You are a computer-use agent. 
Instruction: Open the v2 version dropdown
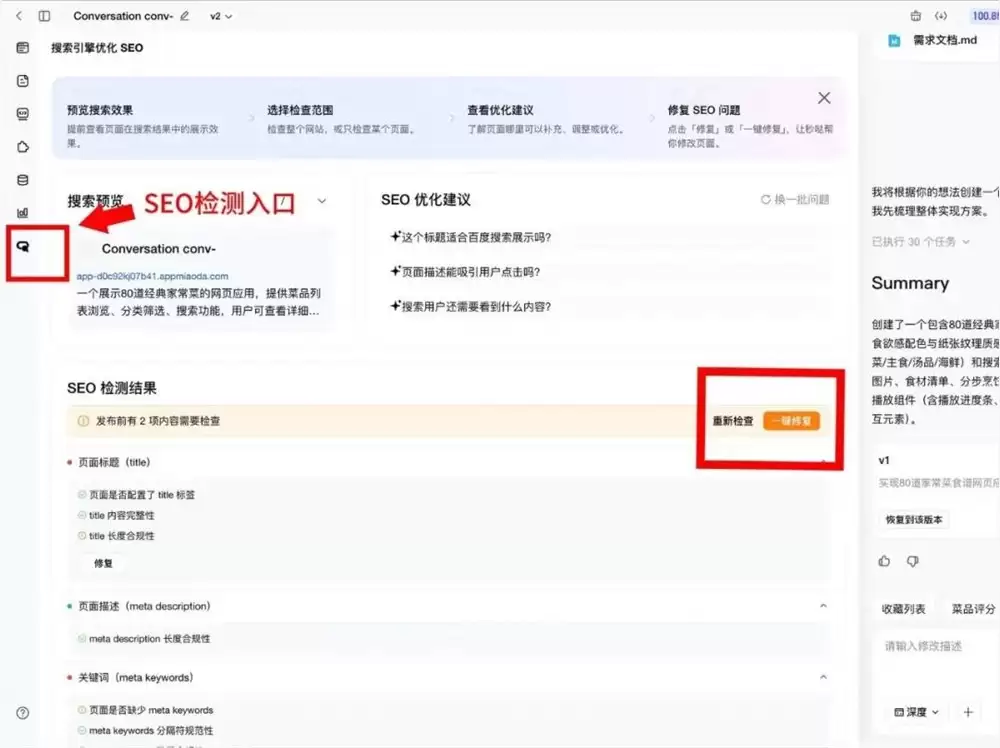pyautogui.click(x=221, y=16)
